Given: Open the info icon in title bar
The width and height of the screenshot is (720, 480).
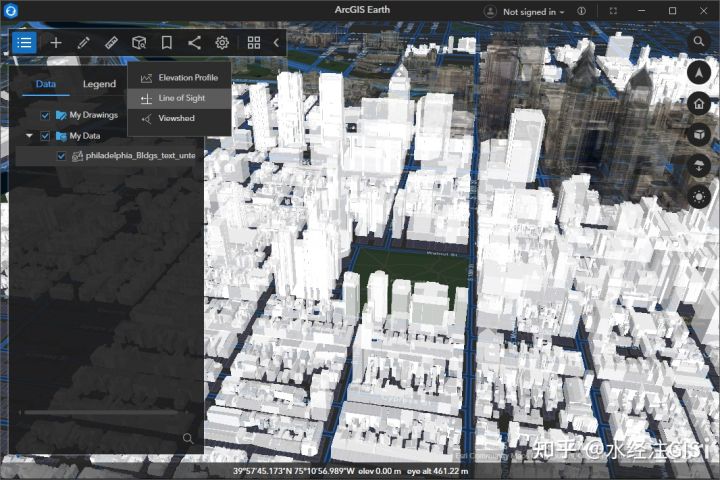Looking at the screenshot, I should click(x=581, y=11).
